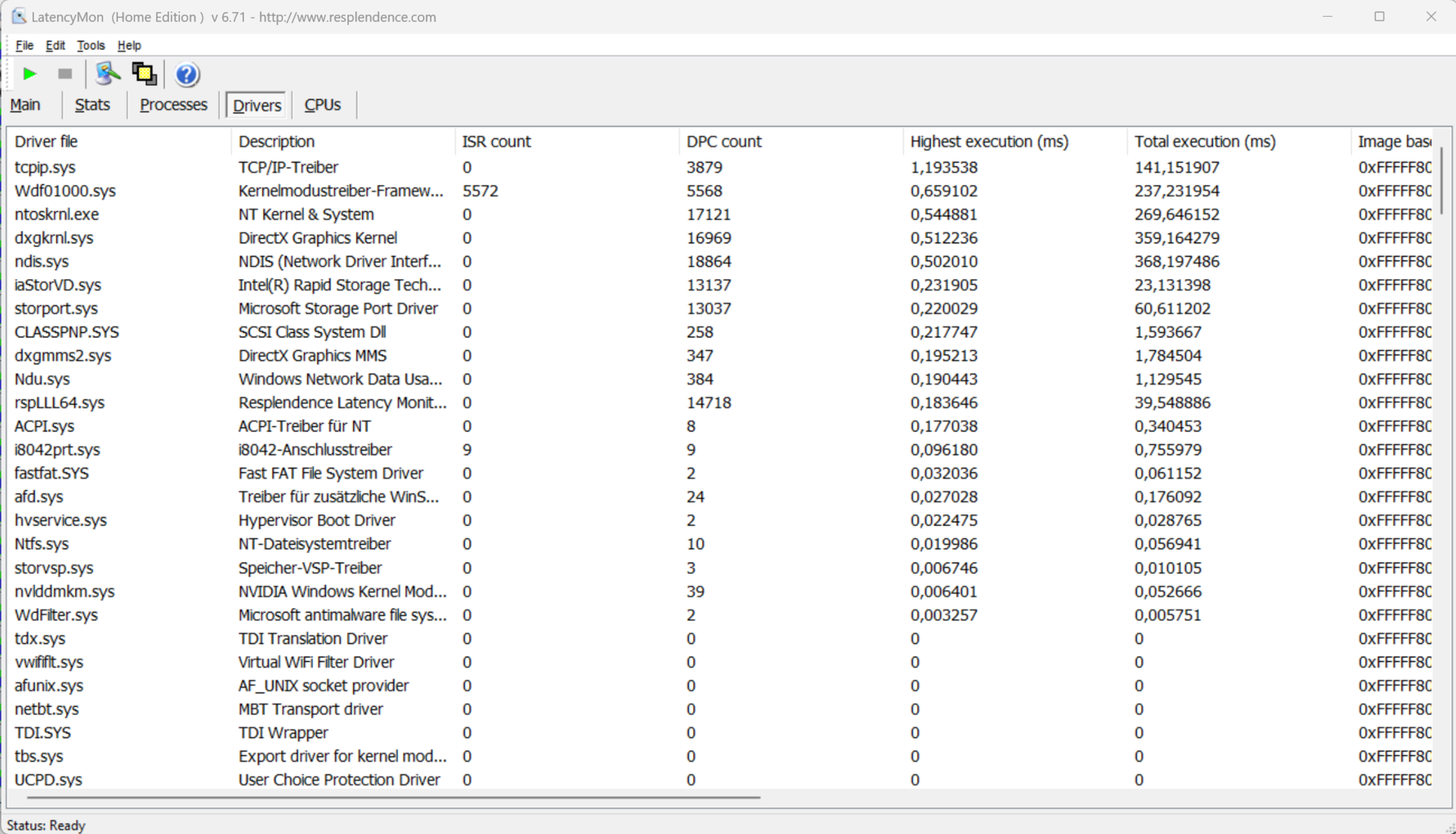Sort by DPC count column header

pyautogui.click(x=723, y=141)
